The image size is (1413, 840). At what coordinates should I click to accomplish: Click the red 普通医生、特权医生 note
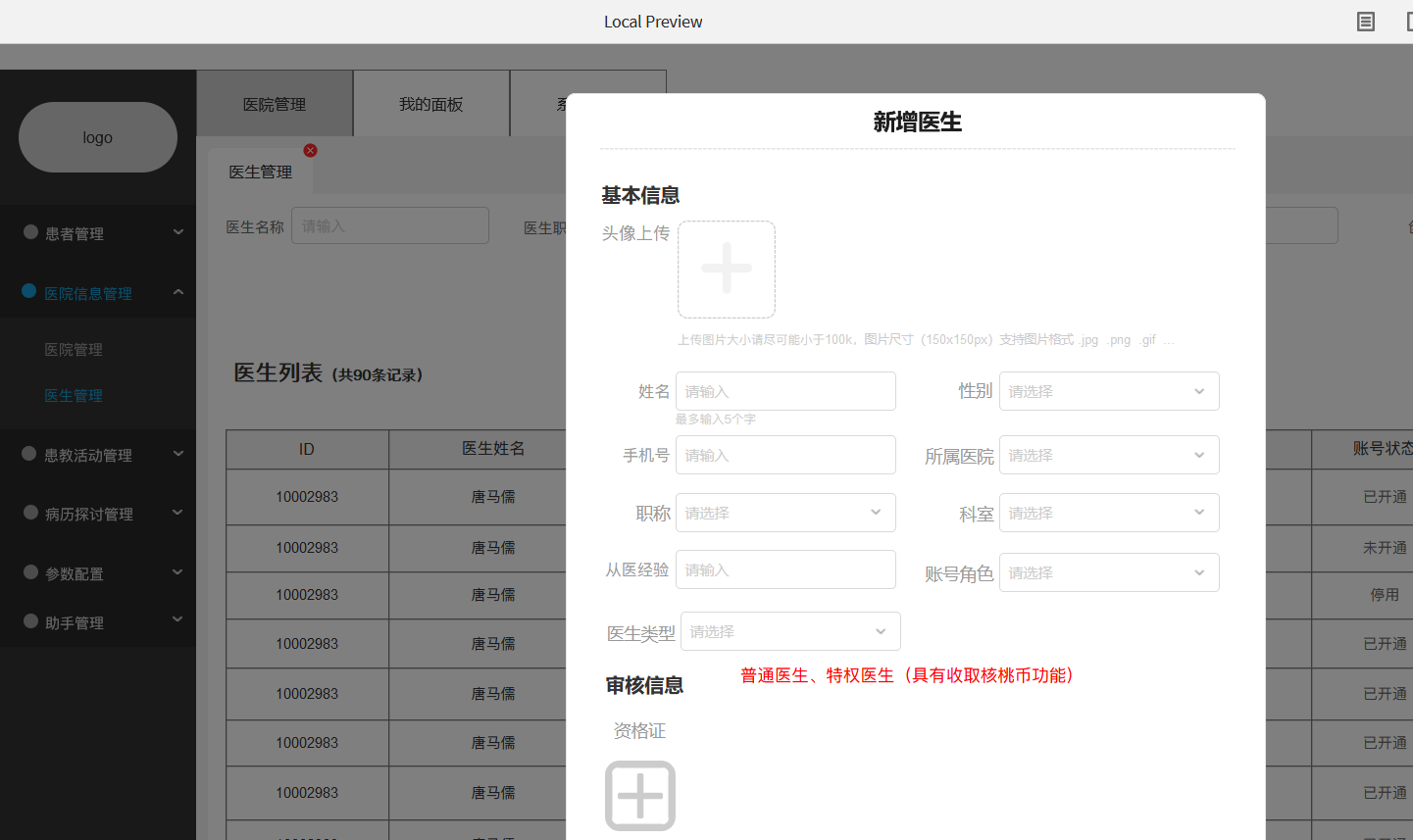(907, 675)
